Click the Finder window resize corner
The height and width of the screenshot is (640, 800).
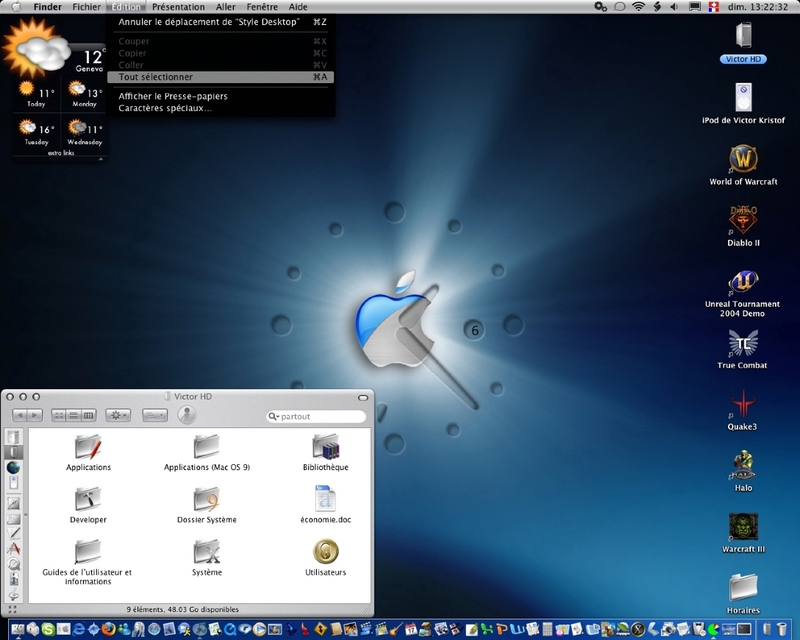(367, 609)
